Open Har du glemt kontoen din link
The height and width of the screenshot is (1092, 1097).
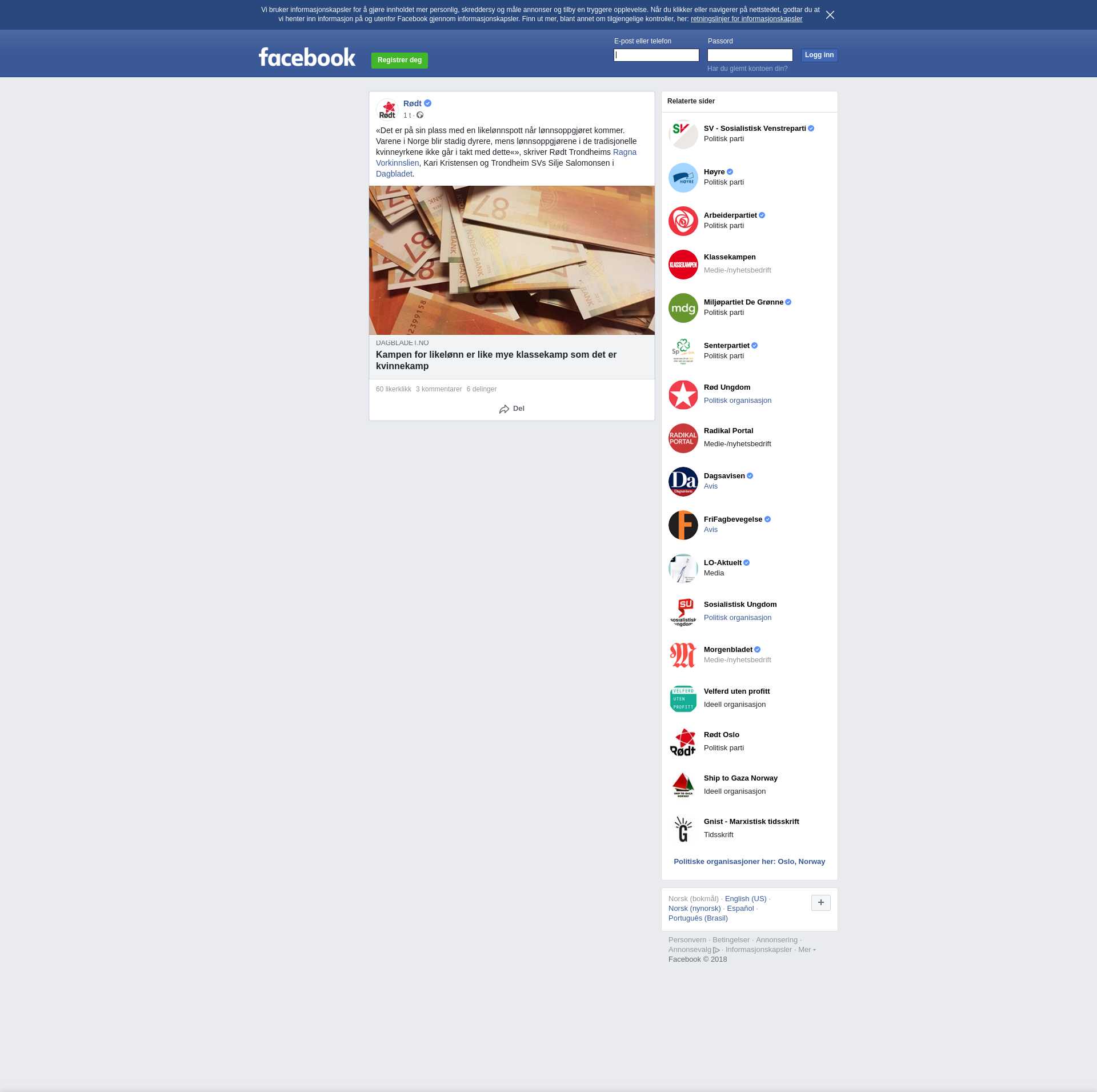point(747,69)
